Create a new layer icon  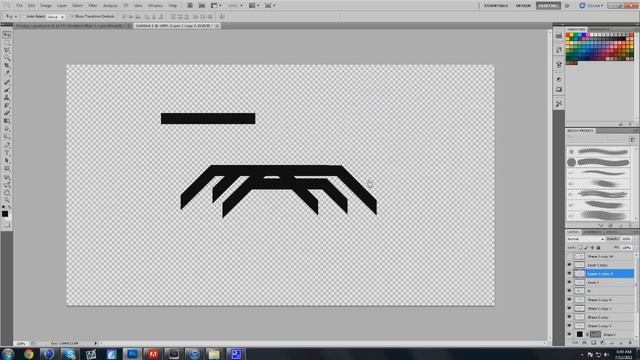(x=621, y=343)
